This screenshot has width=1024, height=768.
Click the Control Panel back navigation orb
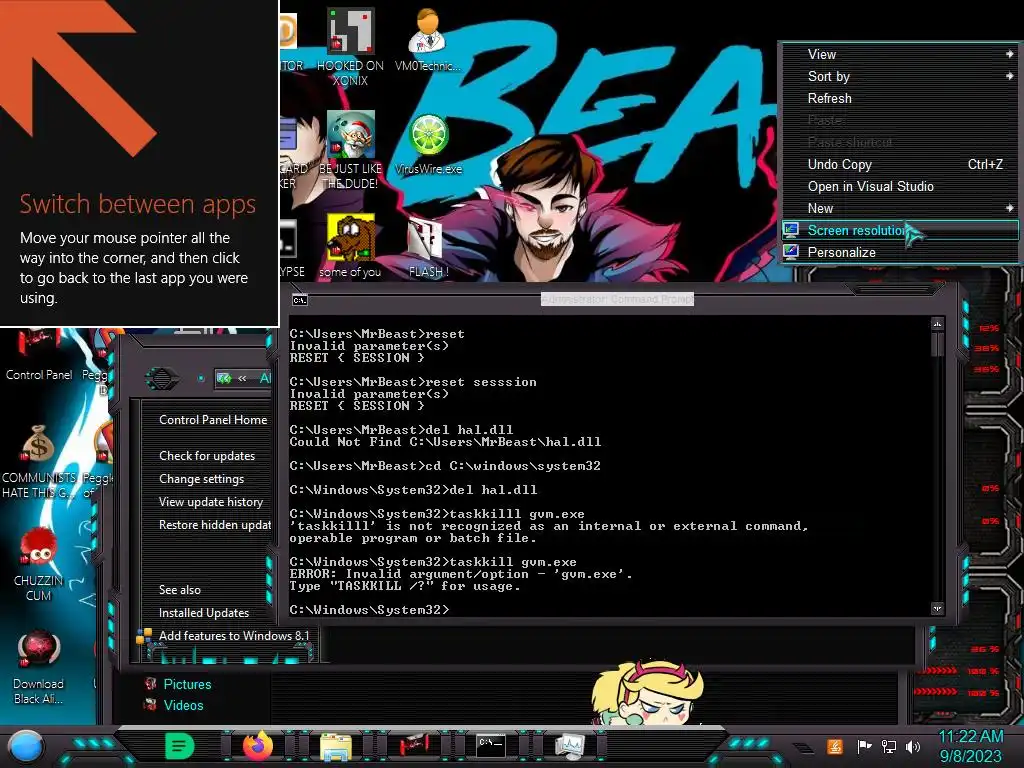[x=161, y=378]
